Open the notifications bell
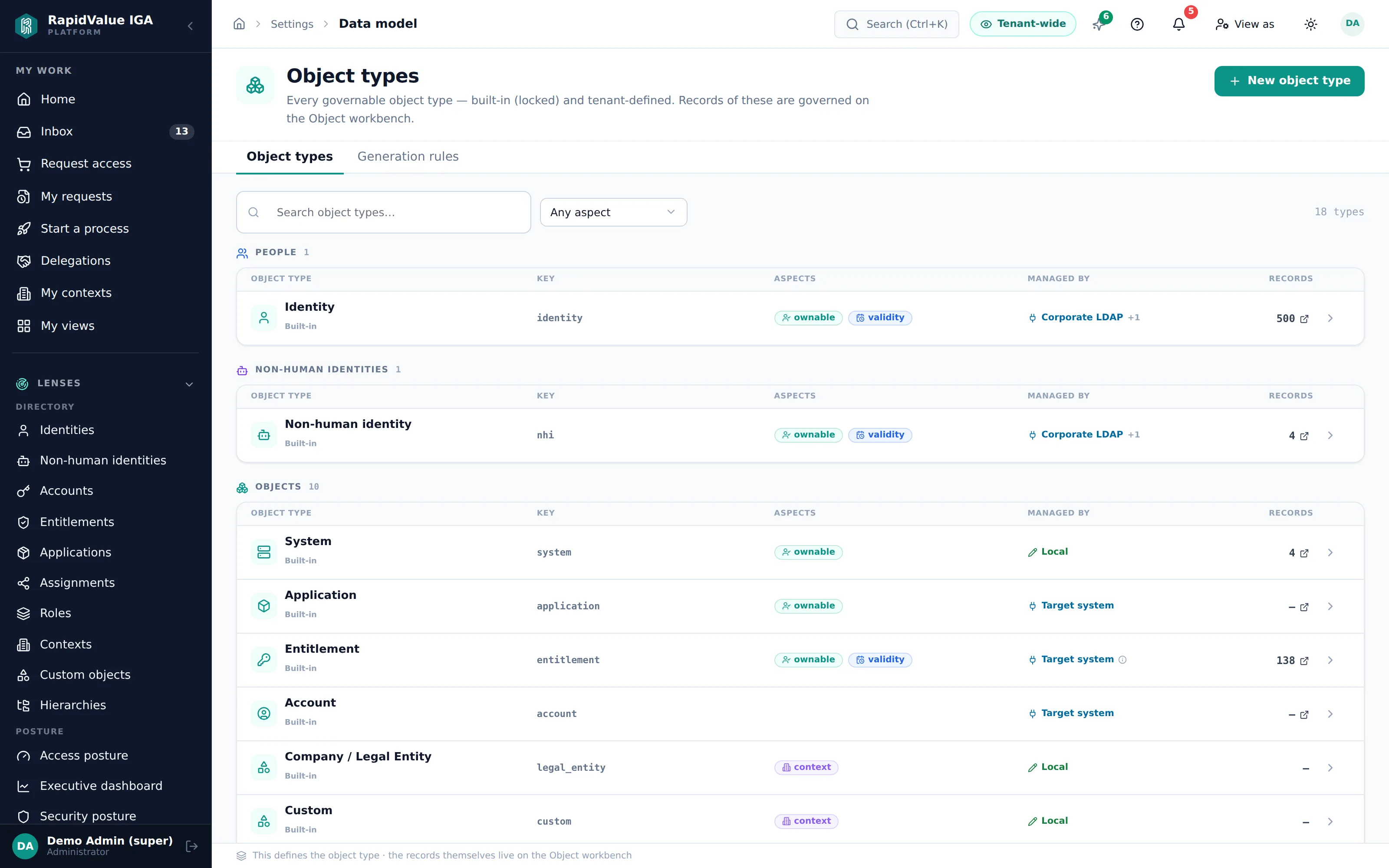The image size is (1389, 868). coord(1179,24)
